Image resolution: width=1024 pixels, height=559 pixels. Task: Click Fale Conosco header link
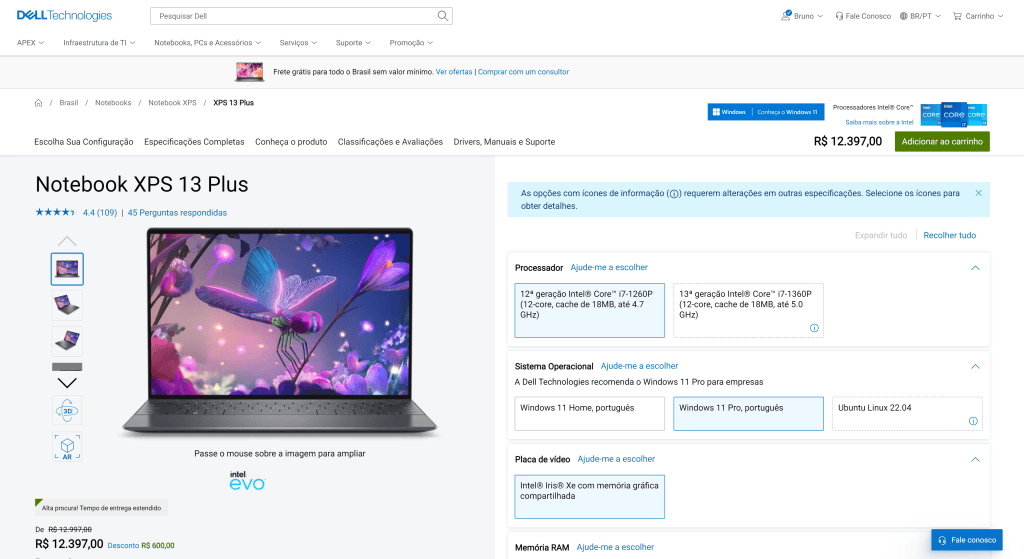click(863, 16)
